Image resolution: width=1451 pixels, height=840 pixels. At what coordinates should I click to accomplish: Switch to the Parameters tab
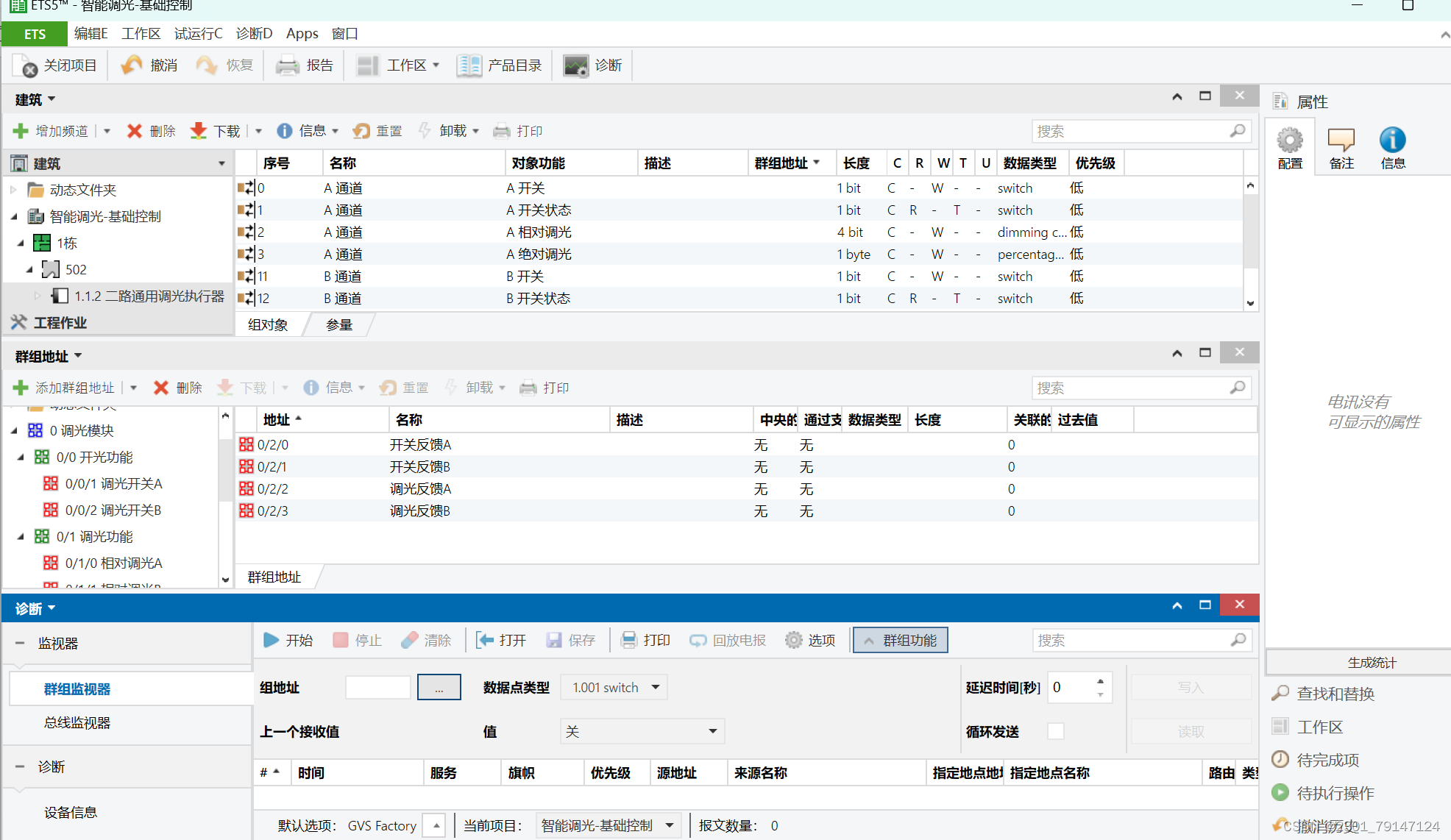(x=339, y=325)
